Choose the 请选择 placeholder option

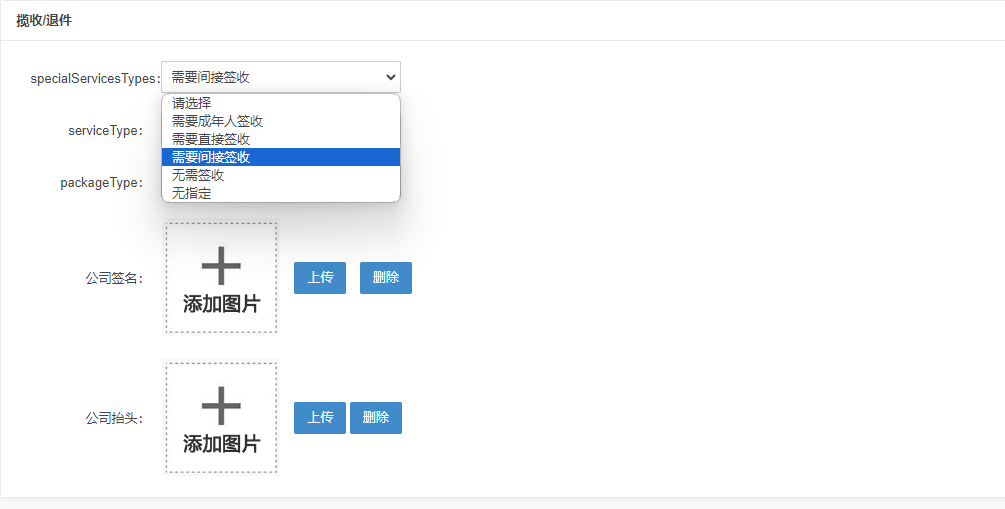pyautogui.click(x=281, y=103)
